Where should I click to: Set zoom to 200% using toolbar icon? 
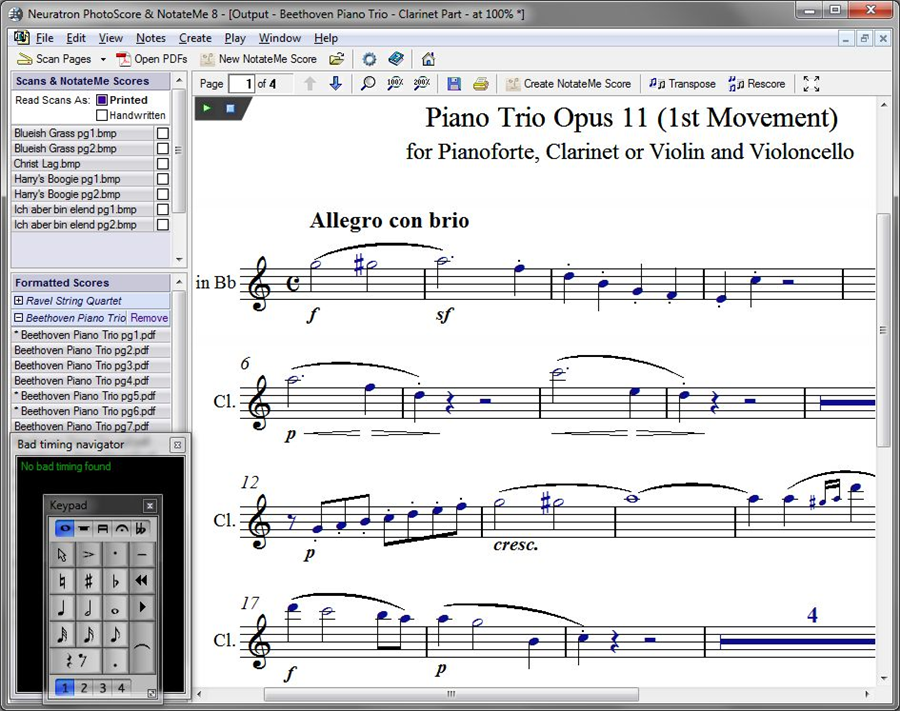pos(422,84)
